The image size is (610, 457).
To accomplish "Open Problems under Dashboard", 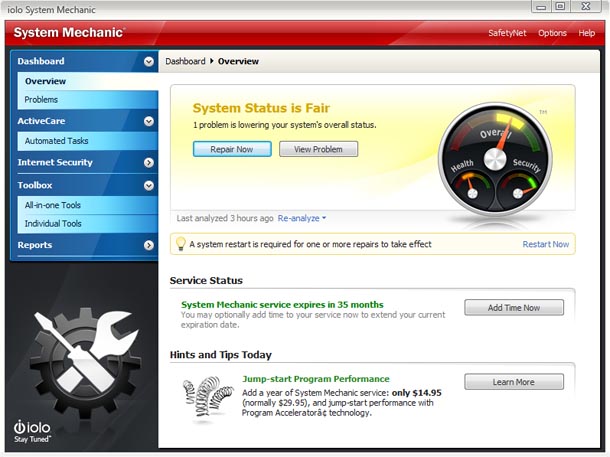I will (x=88, y=100).
